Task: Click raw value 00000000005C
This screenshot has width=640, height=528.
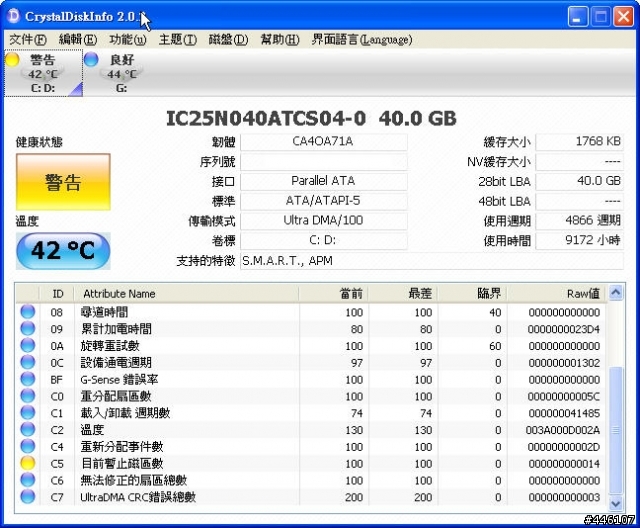Action: point(564,397)
